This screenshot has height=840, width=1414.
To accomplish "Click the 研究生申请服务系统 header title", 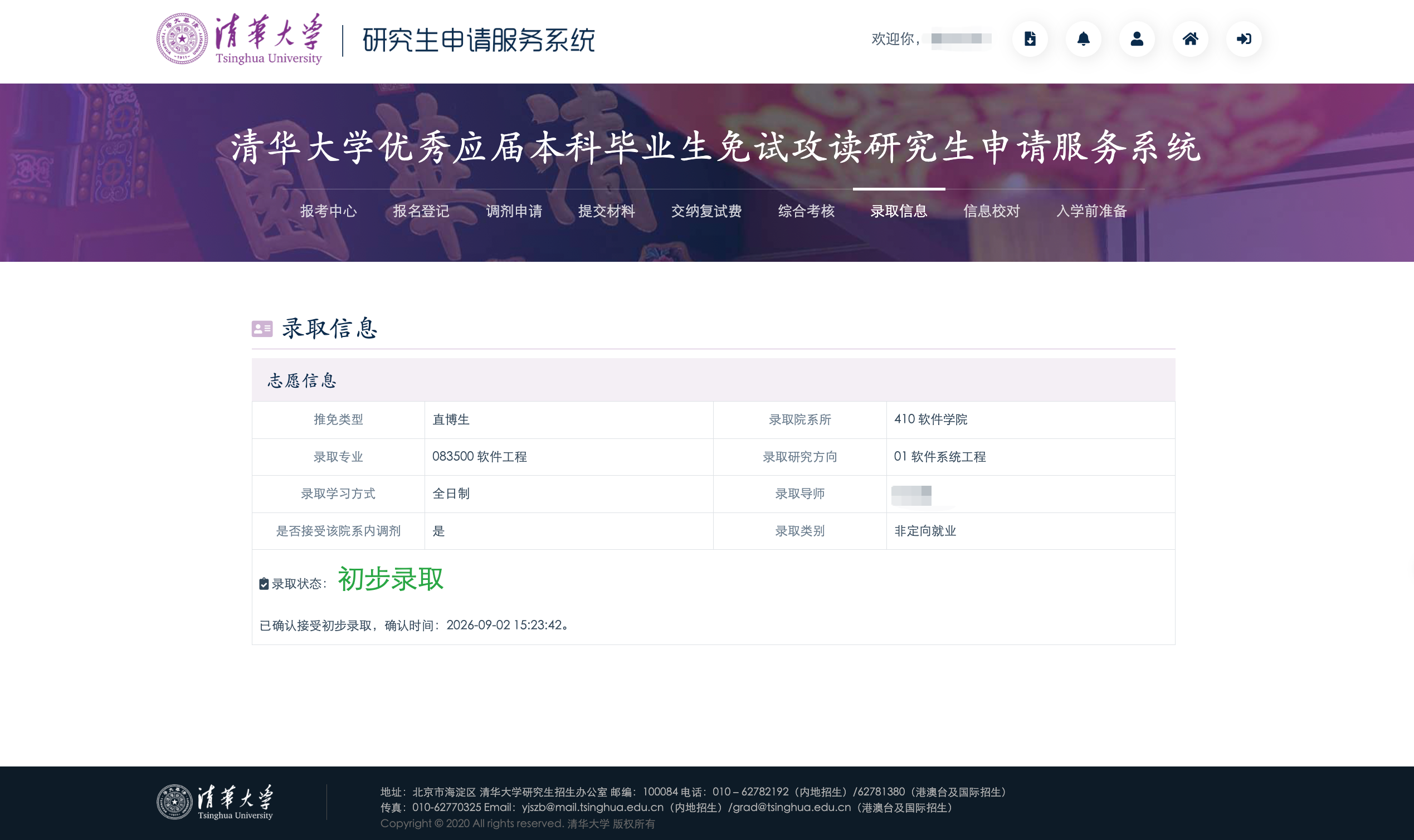I will [479, 40].
